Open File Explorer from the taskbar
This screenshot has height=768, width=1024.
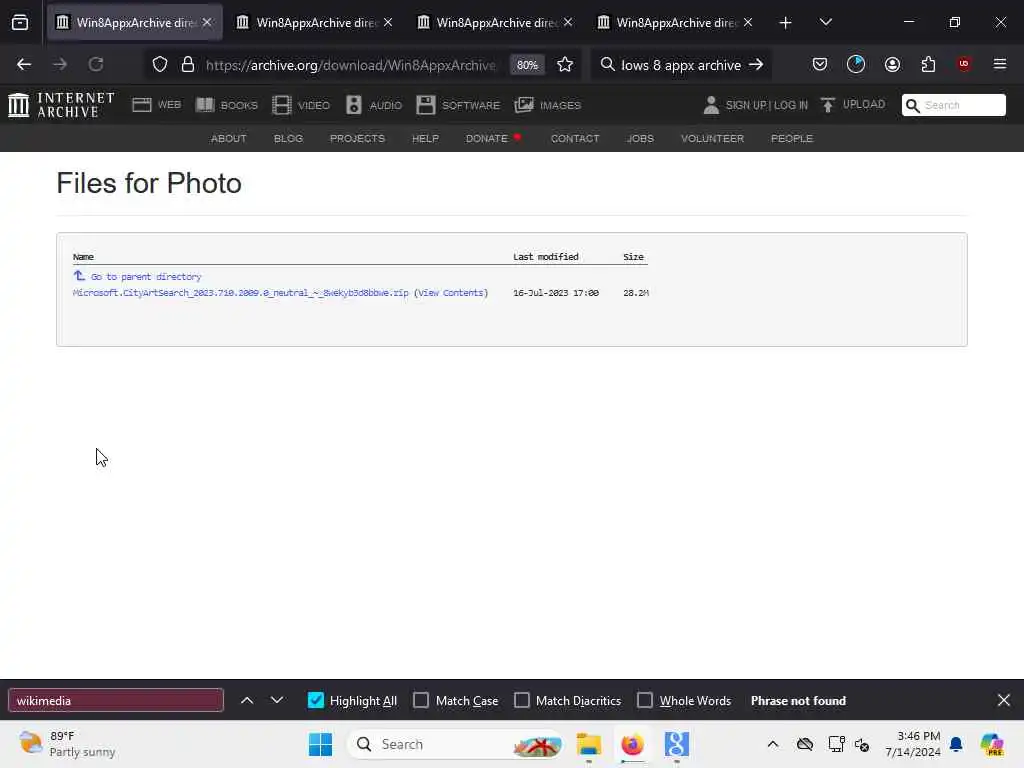(x=588, y=744)
